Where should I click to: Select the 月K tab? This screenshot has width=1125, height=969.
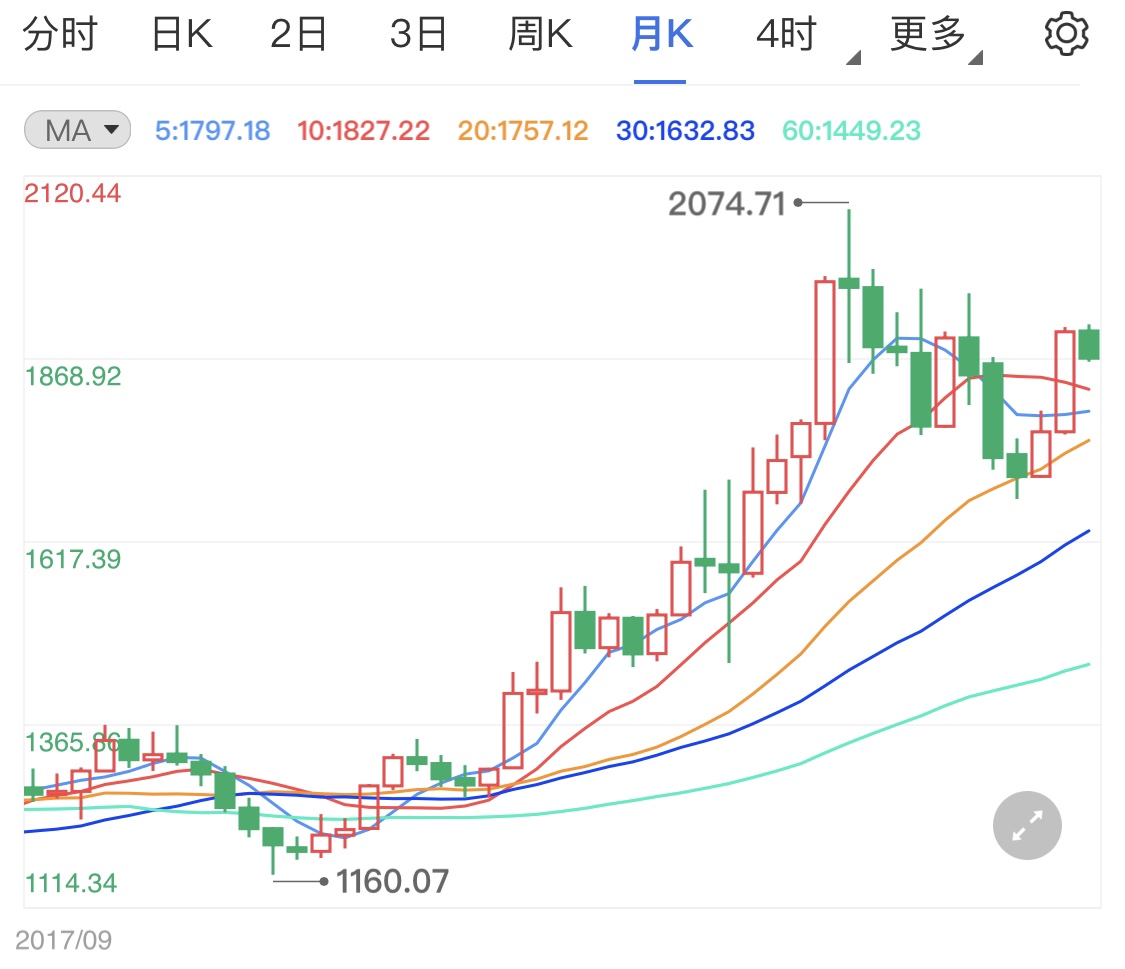tap(662, 34)
